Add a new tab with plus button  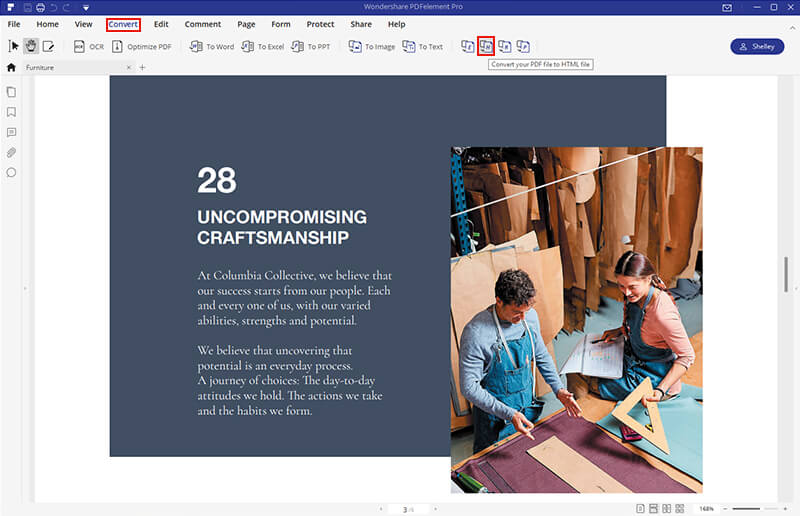click(x=142, y=67)
